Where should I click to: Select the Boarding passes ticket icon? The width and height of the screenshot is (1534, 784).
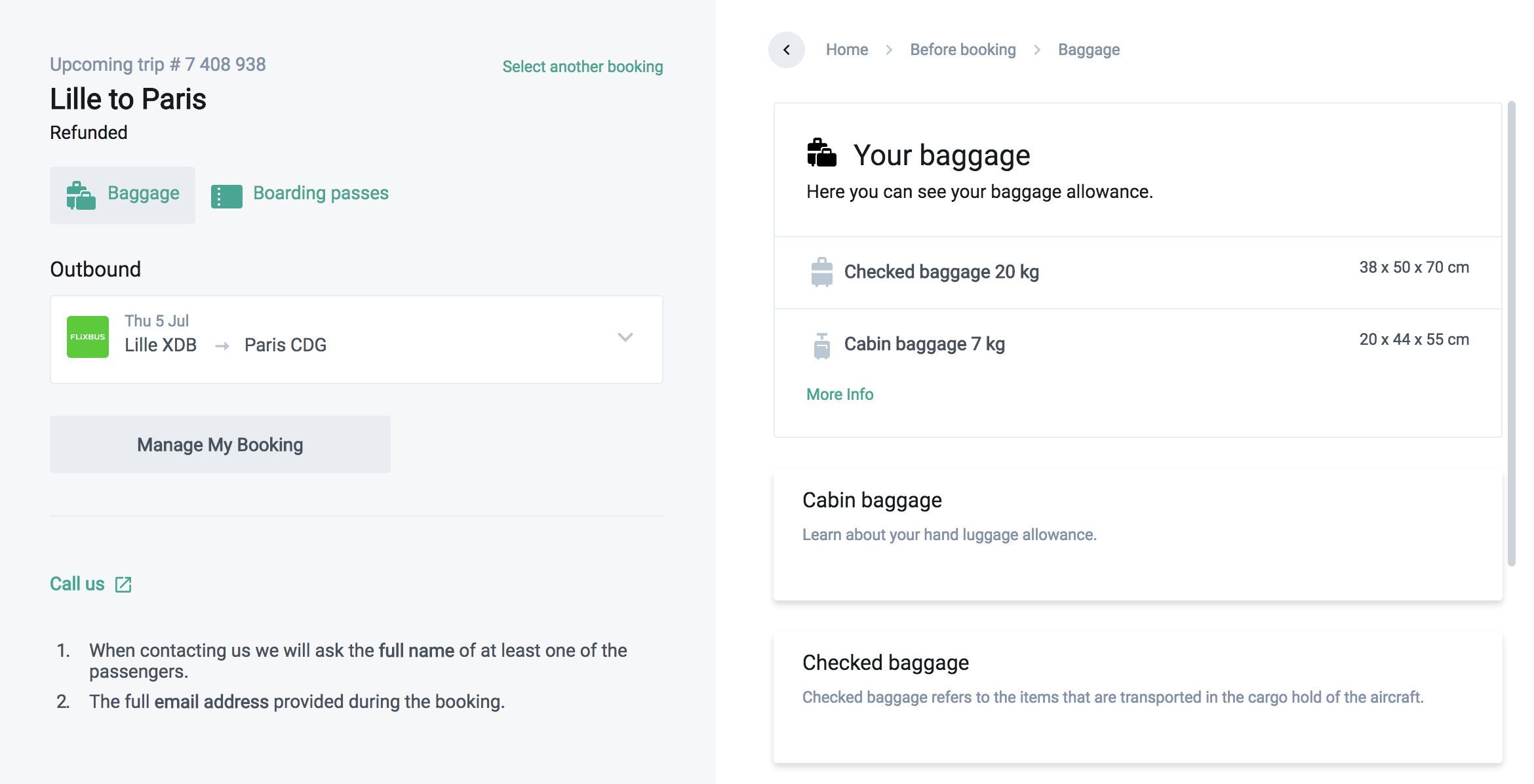pos(226,193)
